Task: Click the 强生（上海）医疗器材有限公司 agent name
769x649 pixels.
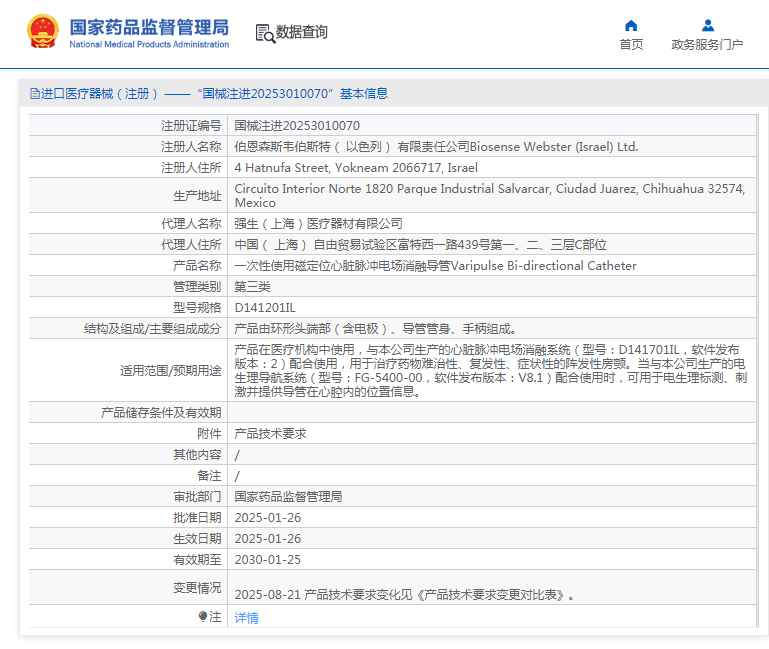Action: coord(318,224)
